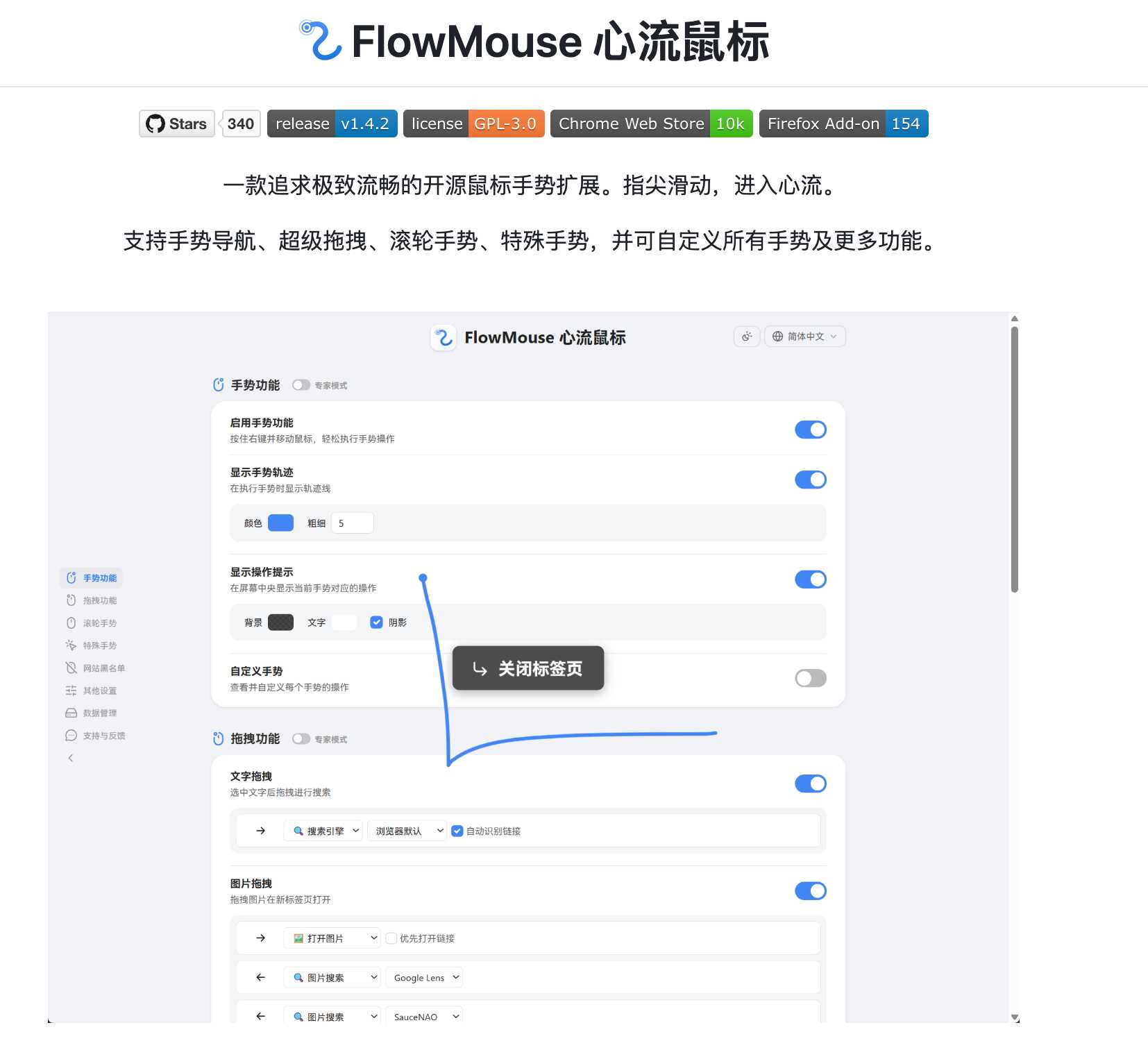Click the 手势功能 section header mouse icon

[x=219, y=385]
